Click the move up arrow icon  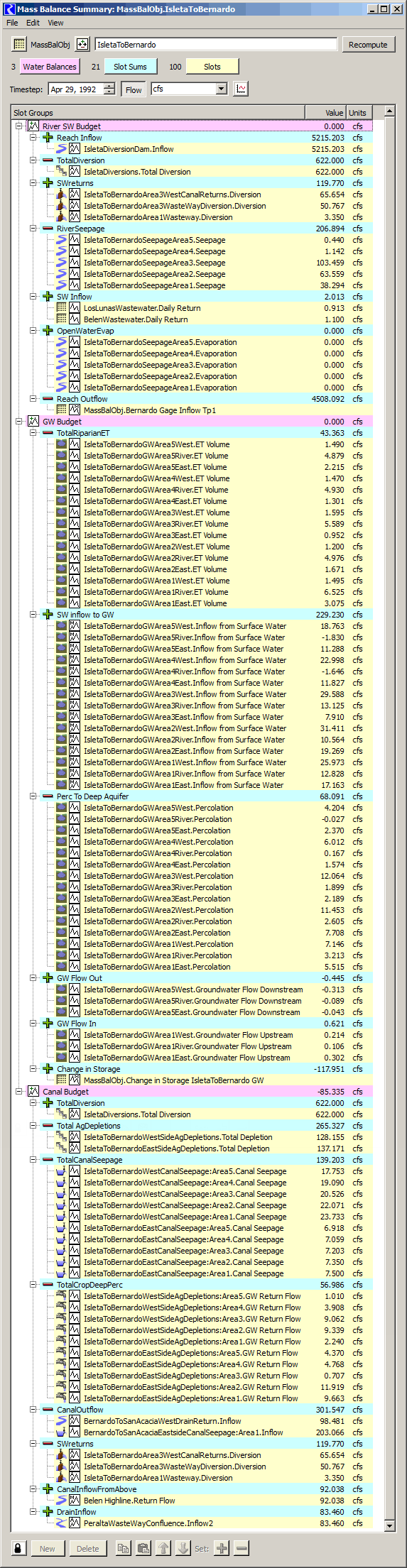[x=163, y=1548]
